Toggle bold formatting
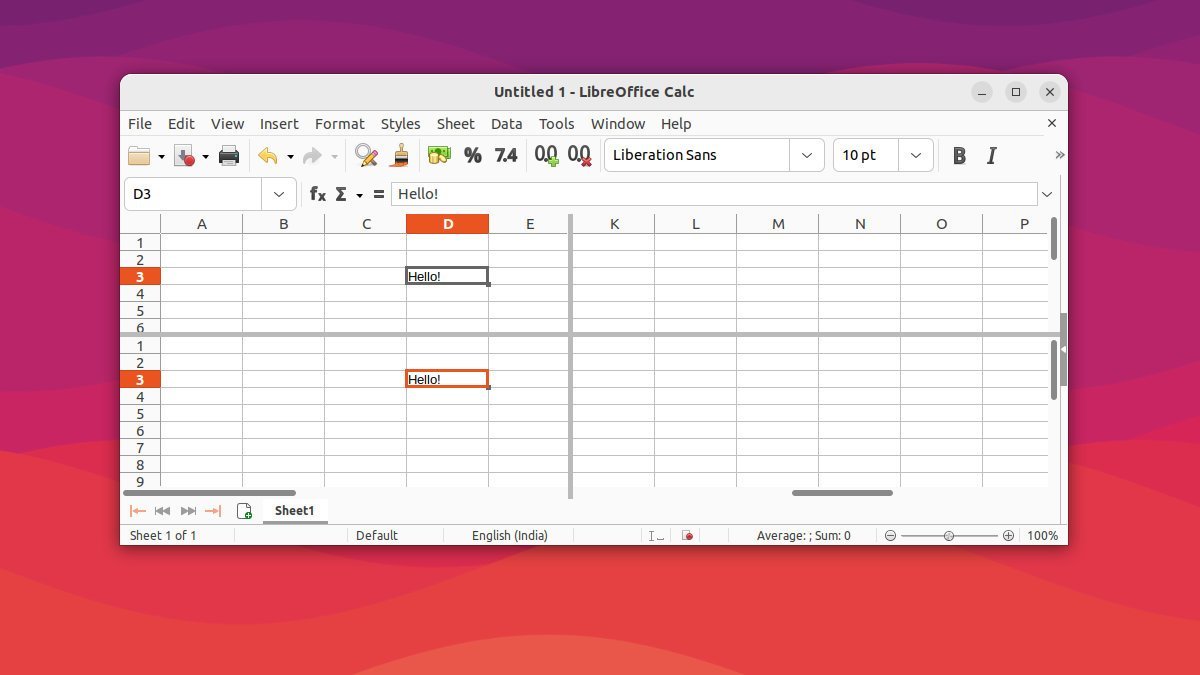 (958, 155)
